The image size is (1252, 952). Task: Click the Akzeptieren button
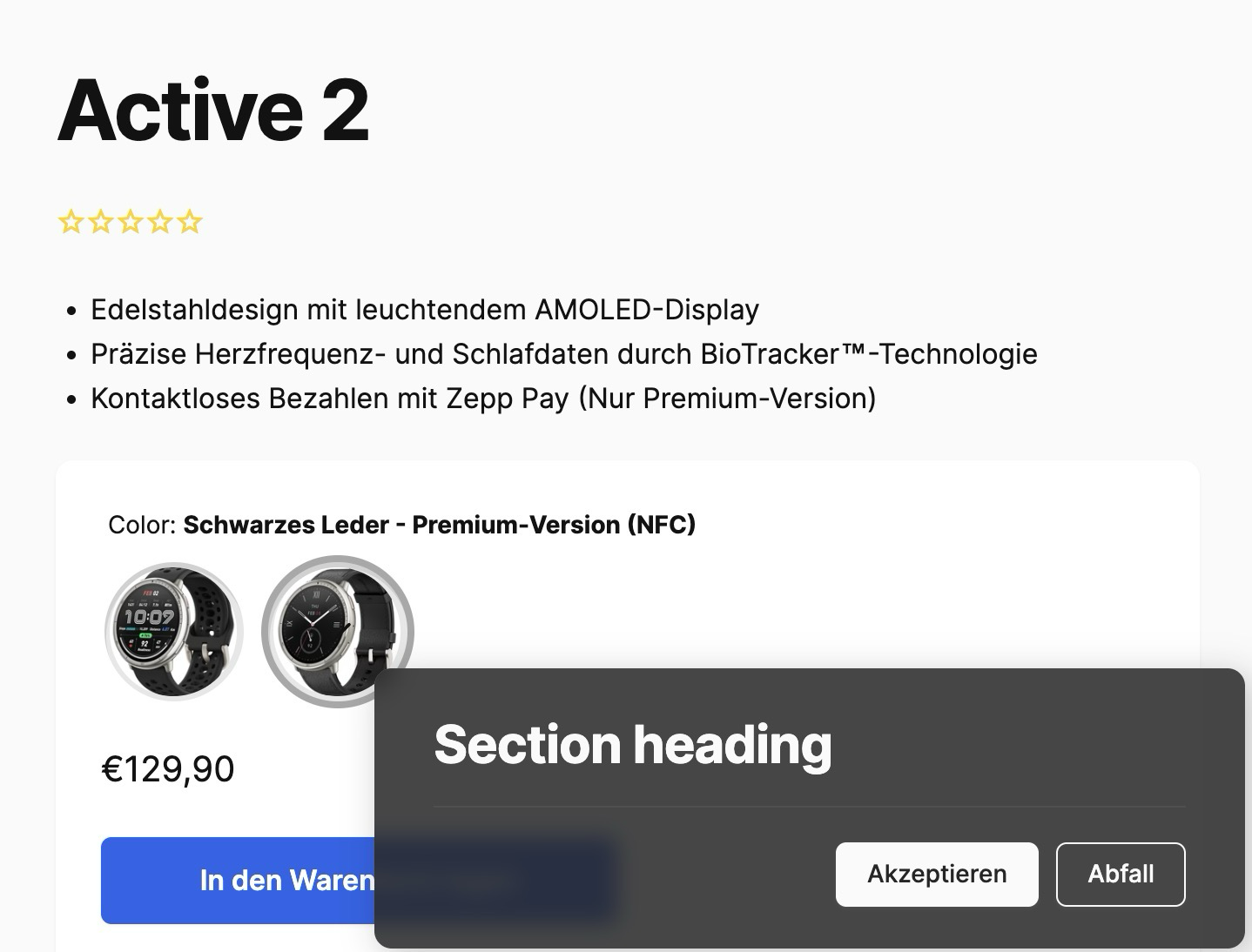pos(937,874)
